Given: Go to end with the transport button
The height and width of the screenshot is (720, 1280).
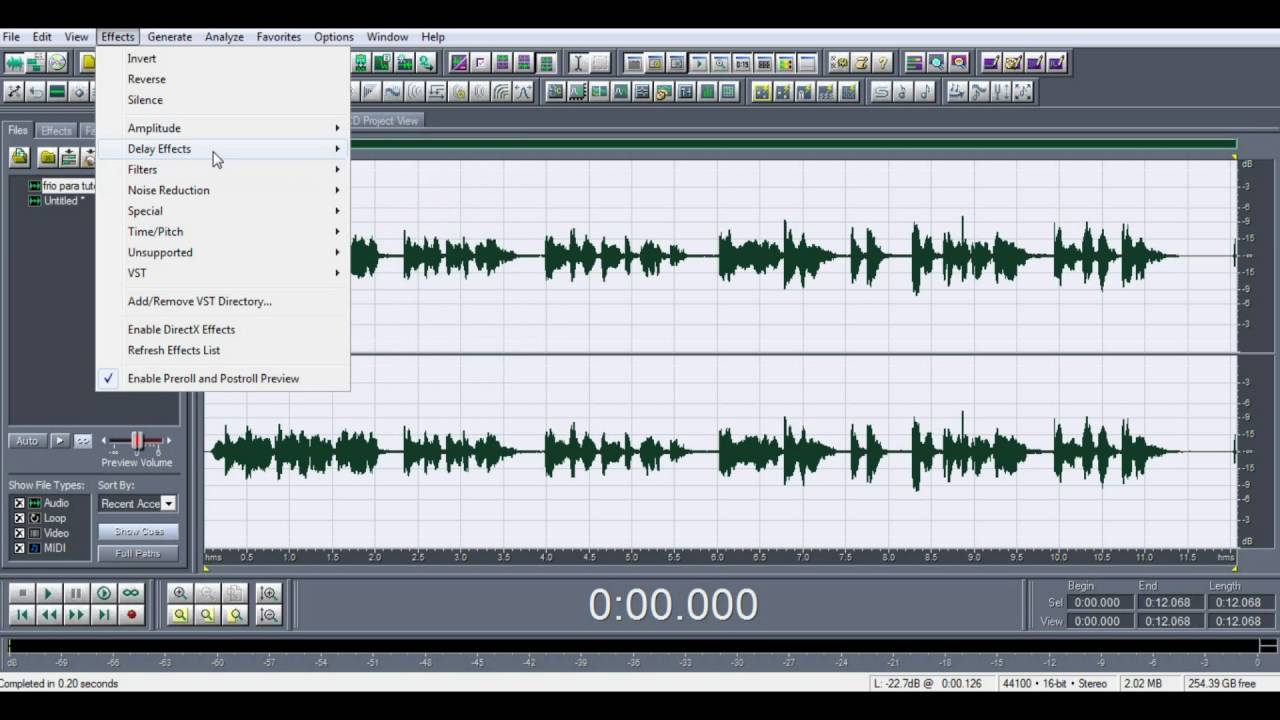Looking at the screenshot, I should (x=104, y=615).
